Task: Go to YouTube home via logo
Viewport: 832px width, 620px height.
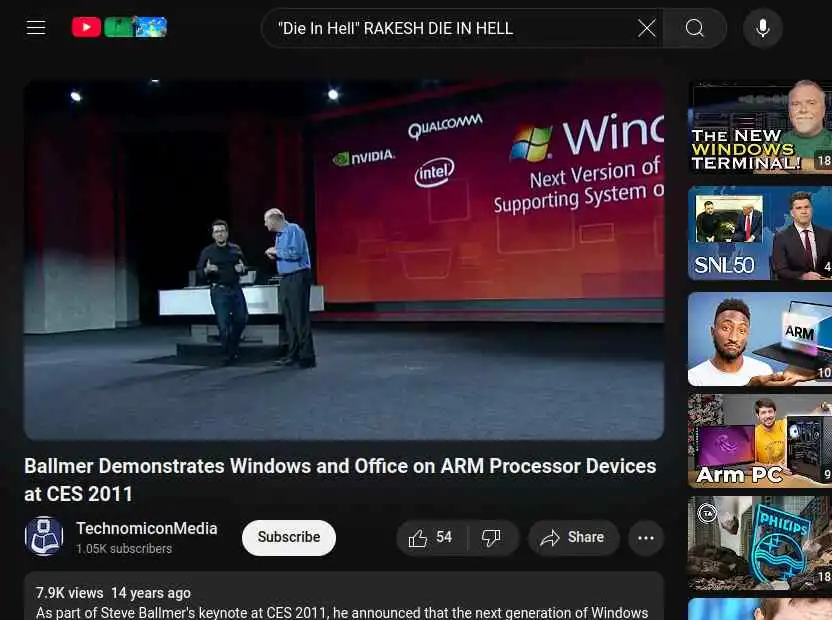Action: pyautogui.click(x=119, y=27)
